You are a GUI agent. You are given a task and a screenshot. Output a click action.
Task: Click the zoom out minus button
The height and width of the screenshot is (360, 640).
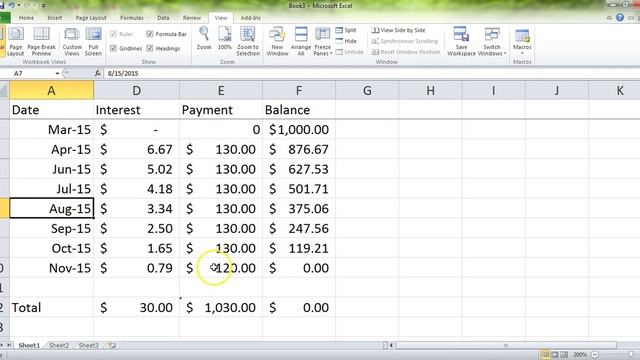click(595, 354)
